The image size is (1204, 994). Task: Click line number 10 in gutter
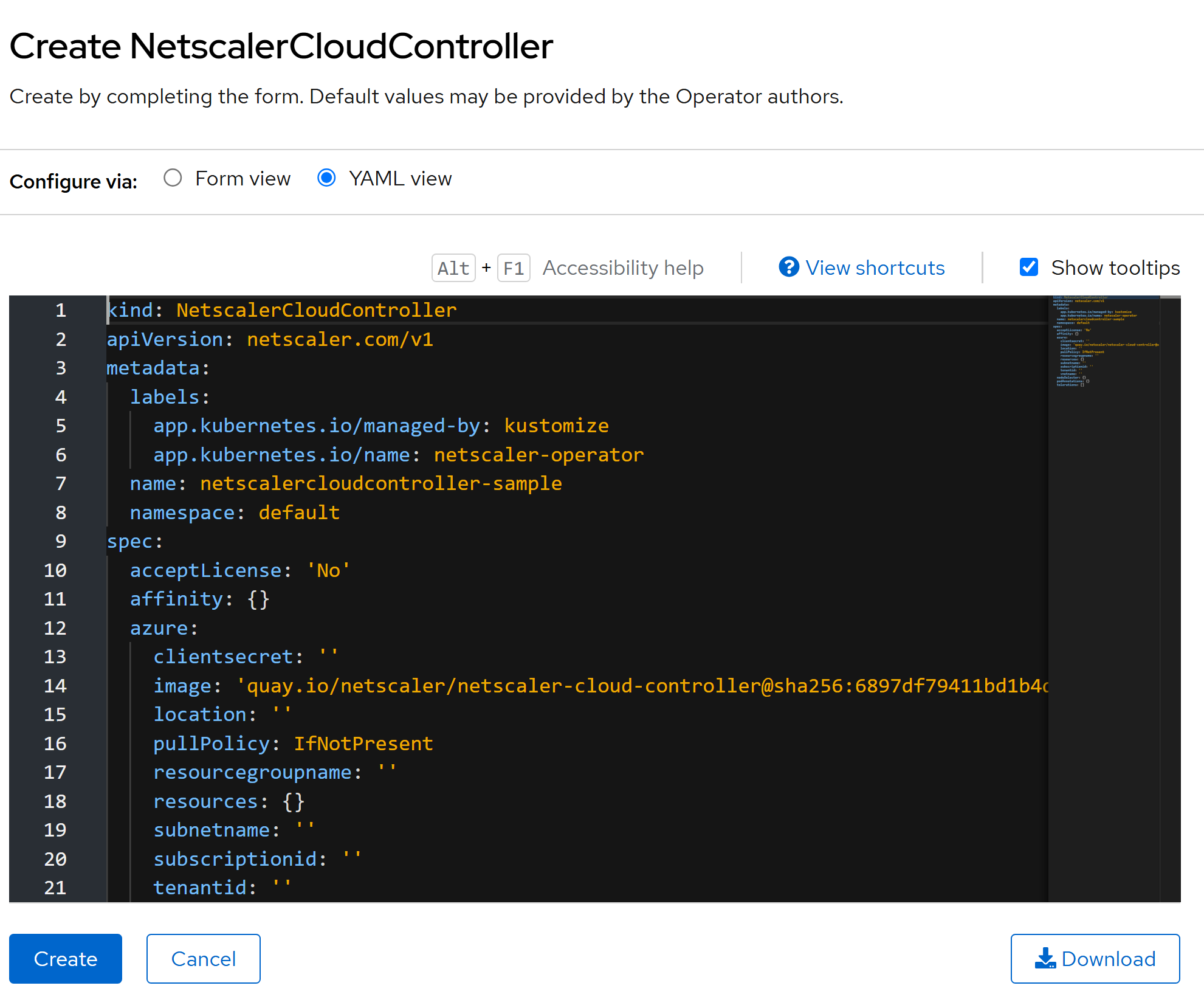(x=55, y=570)
